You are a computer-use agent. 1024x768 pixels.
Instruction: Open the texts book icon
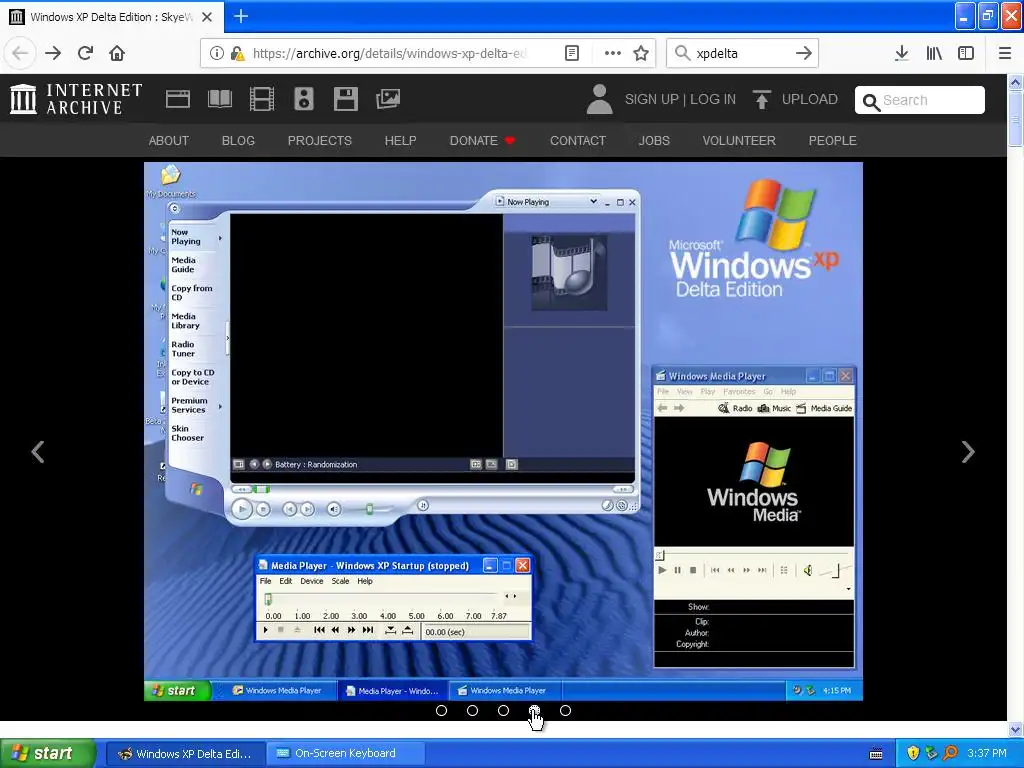(219, 99)
